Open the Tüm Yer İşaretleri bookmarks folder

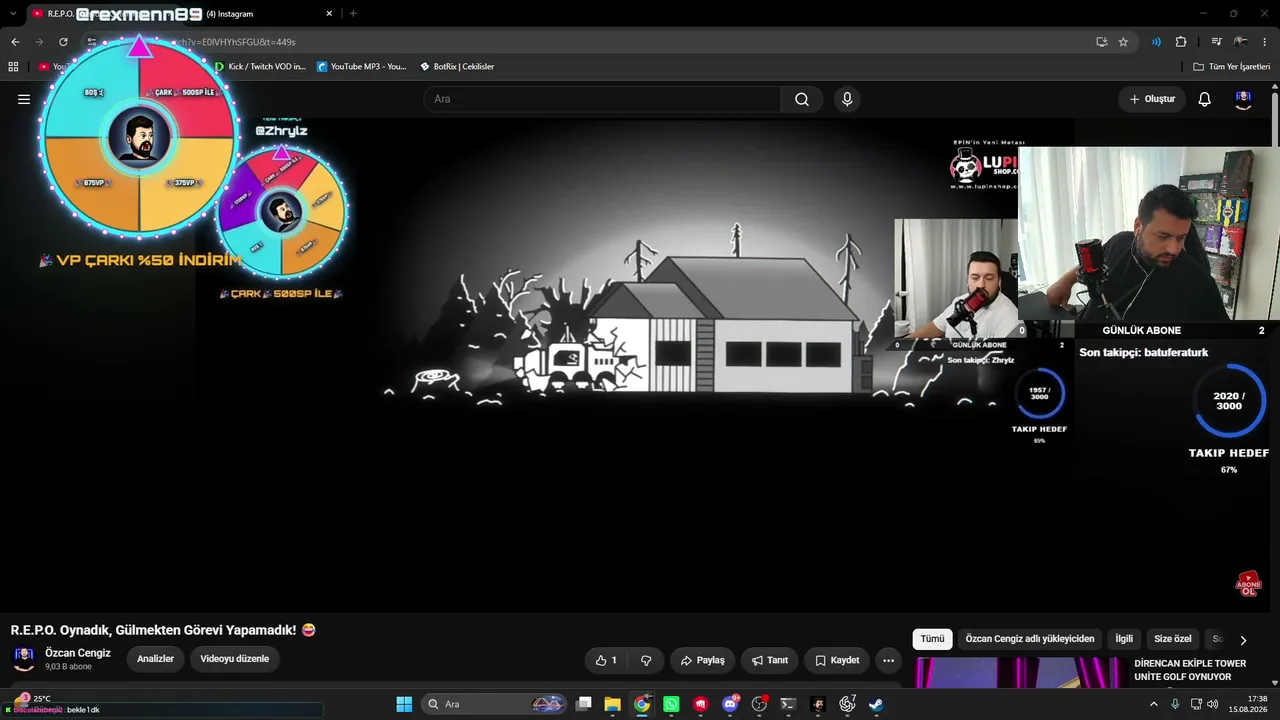pos(1232,67)
